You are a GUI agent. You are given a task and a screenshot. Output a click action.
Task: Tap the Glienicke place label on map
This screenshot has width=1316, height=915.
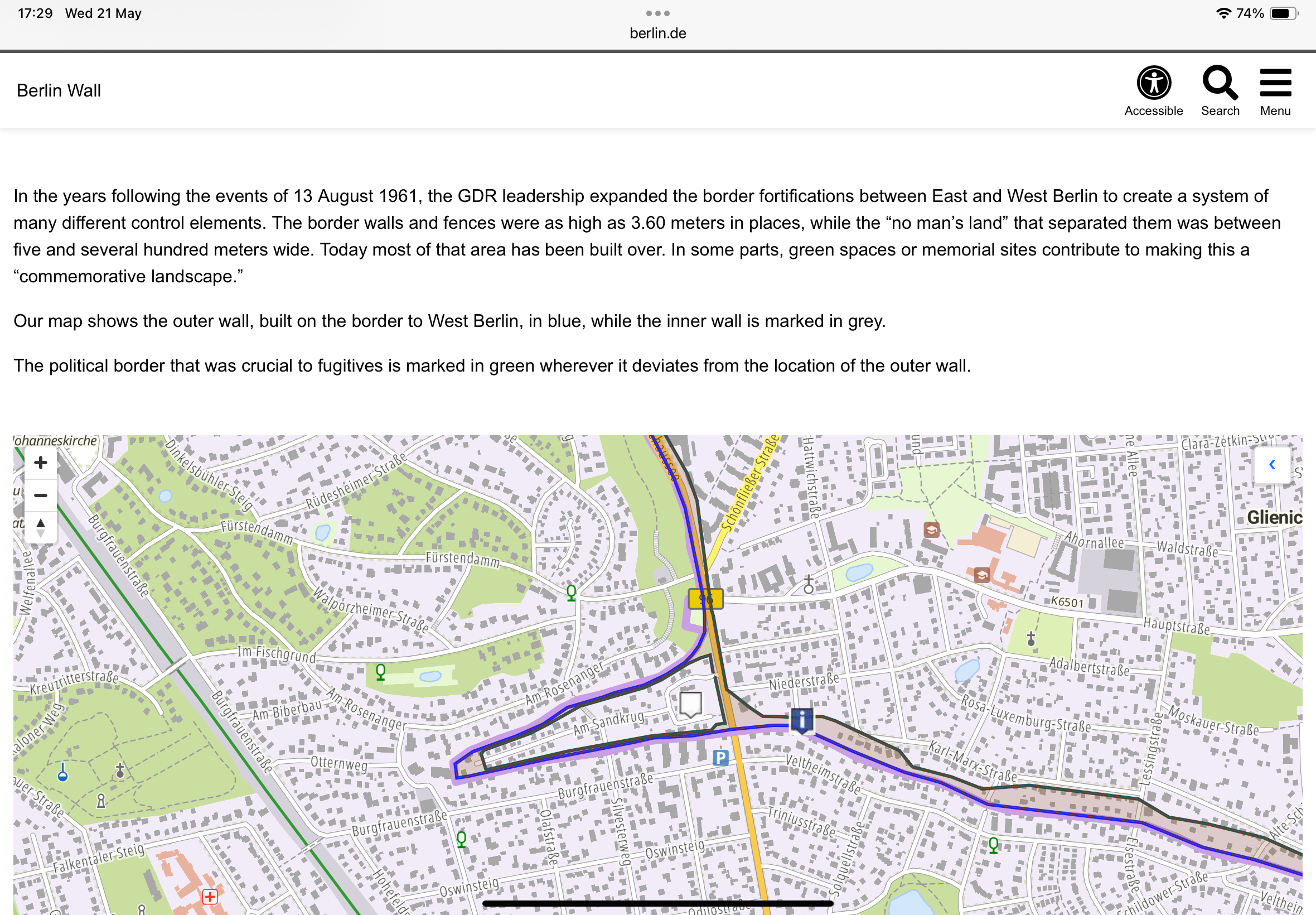[x=1274, y=517]
